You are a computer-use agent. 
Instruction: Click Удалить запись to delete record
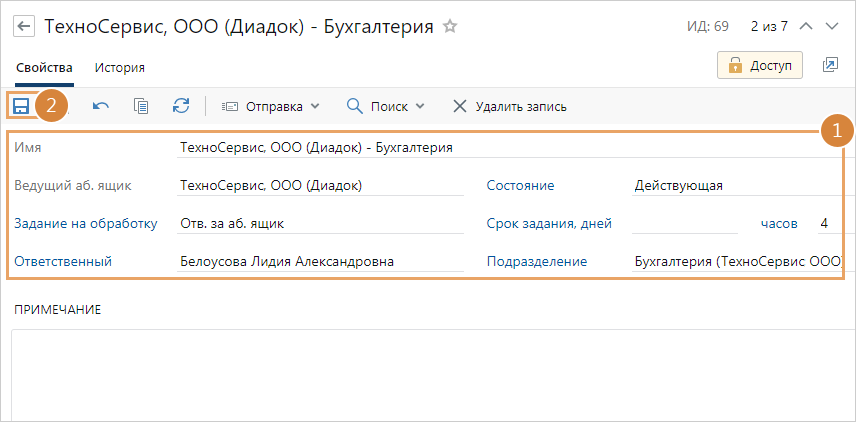(510, 106)
